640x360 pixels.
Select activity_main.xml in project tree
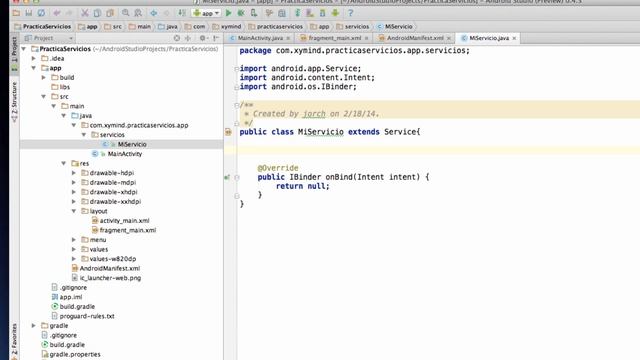coord(124,220)
